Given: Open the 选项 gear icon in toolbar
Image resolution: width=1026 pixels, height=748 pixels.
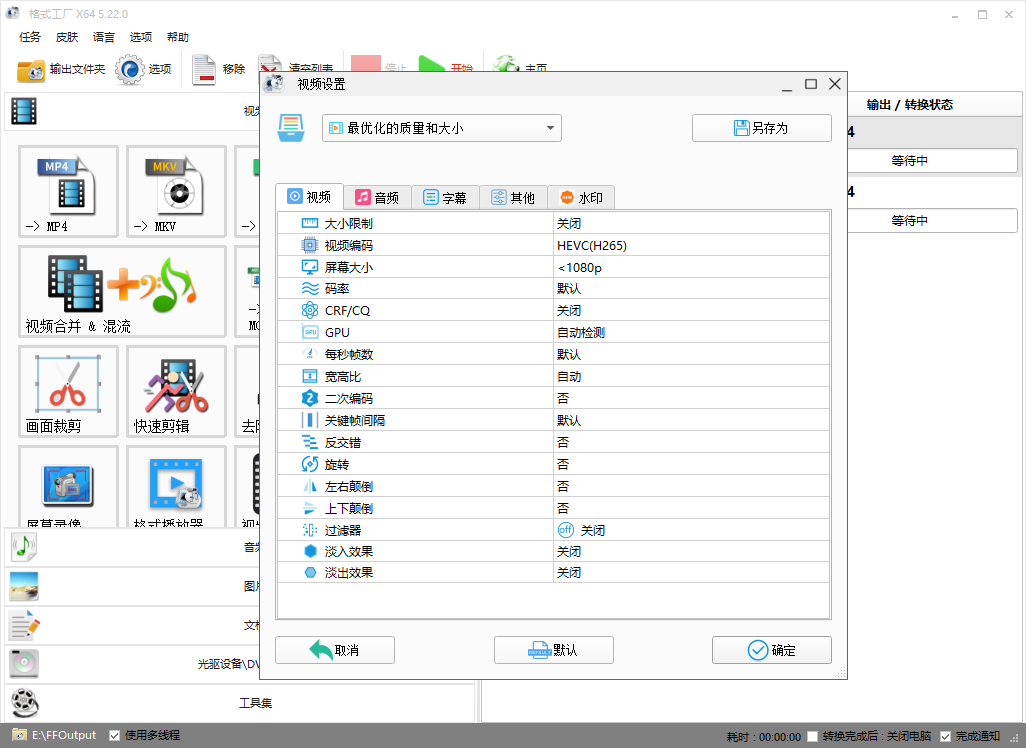Looking at the screenshot, I should [130, 70].
